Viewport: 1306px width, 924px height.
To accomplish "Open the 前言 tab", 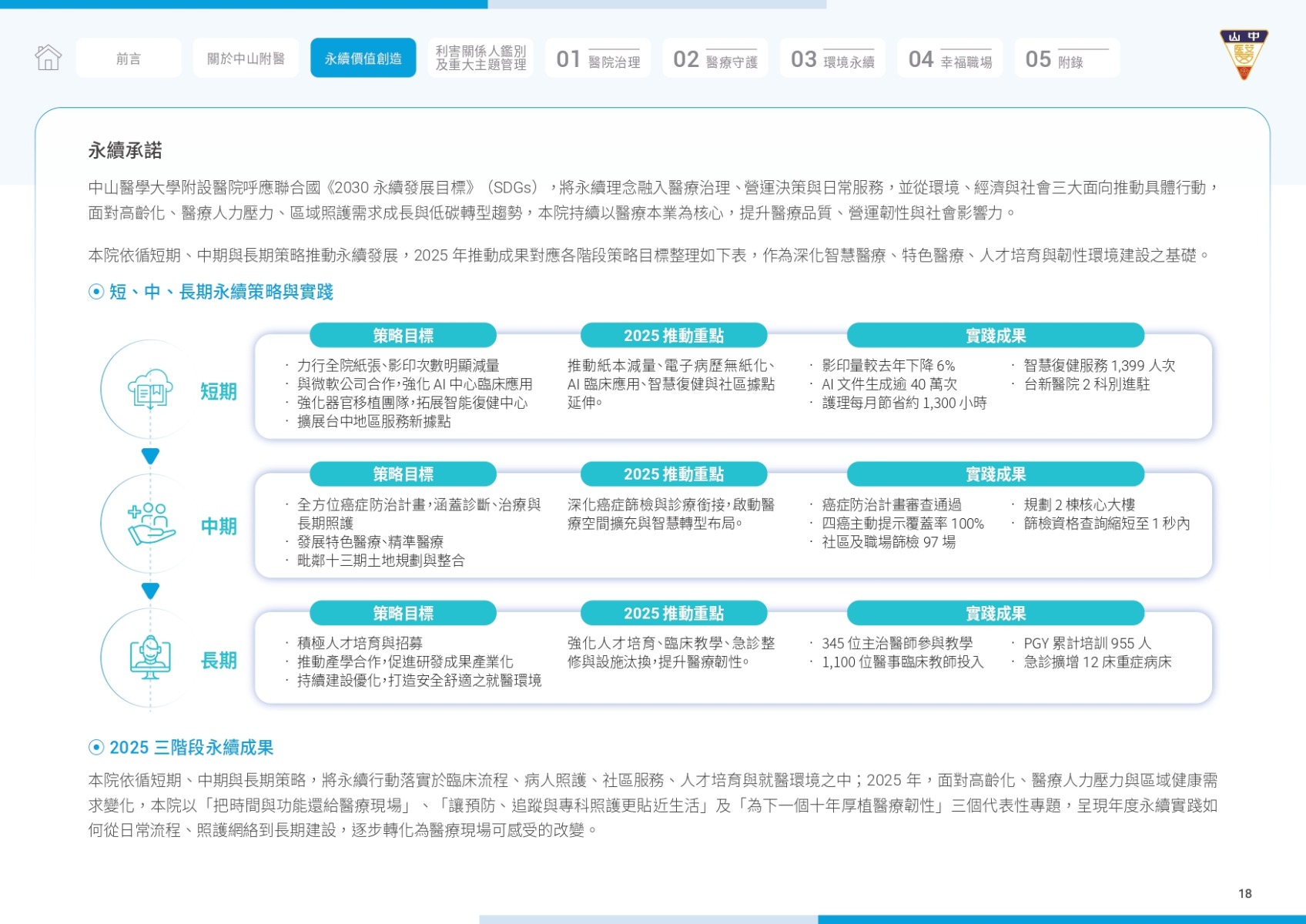I will (129, 58).
